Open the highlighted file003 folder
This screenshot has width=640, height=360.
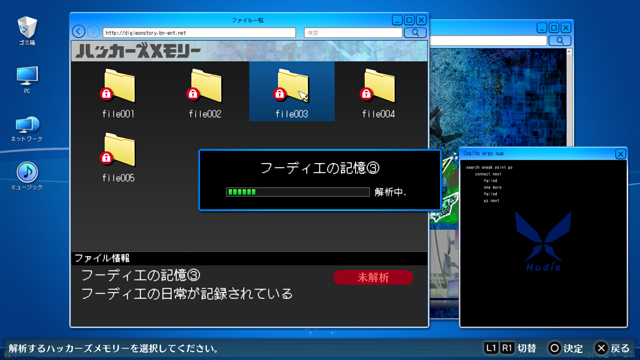point(292,92)
